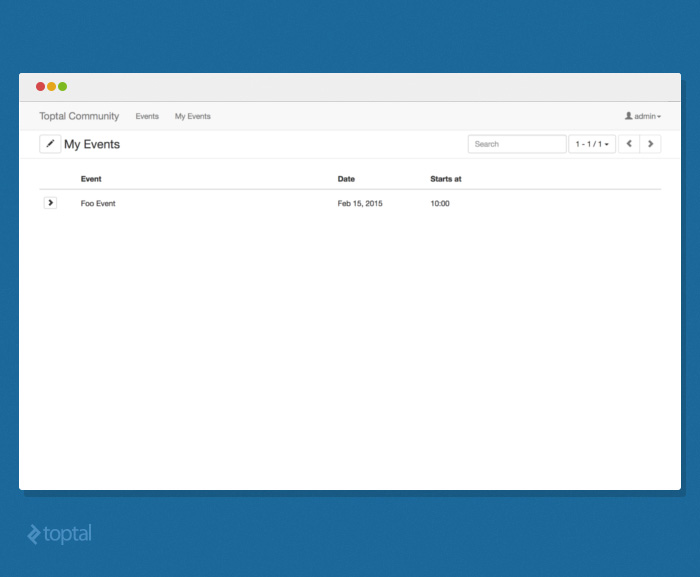Click the pencil edit icon

(50, 144)
